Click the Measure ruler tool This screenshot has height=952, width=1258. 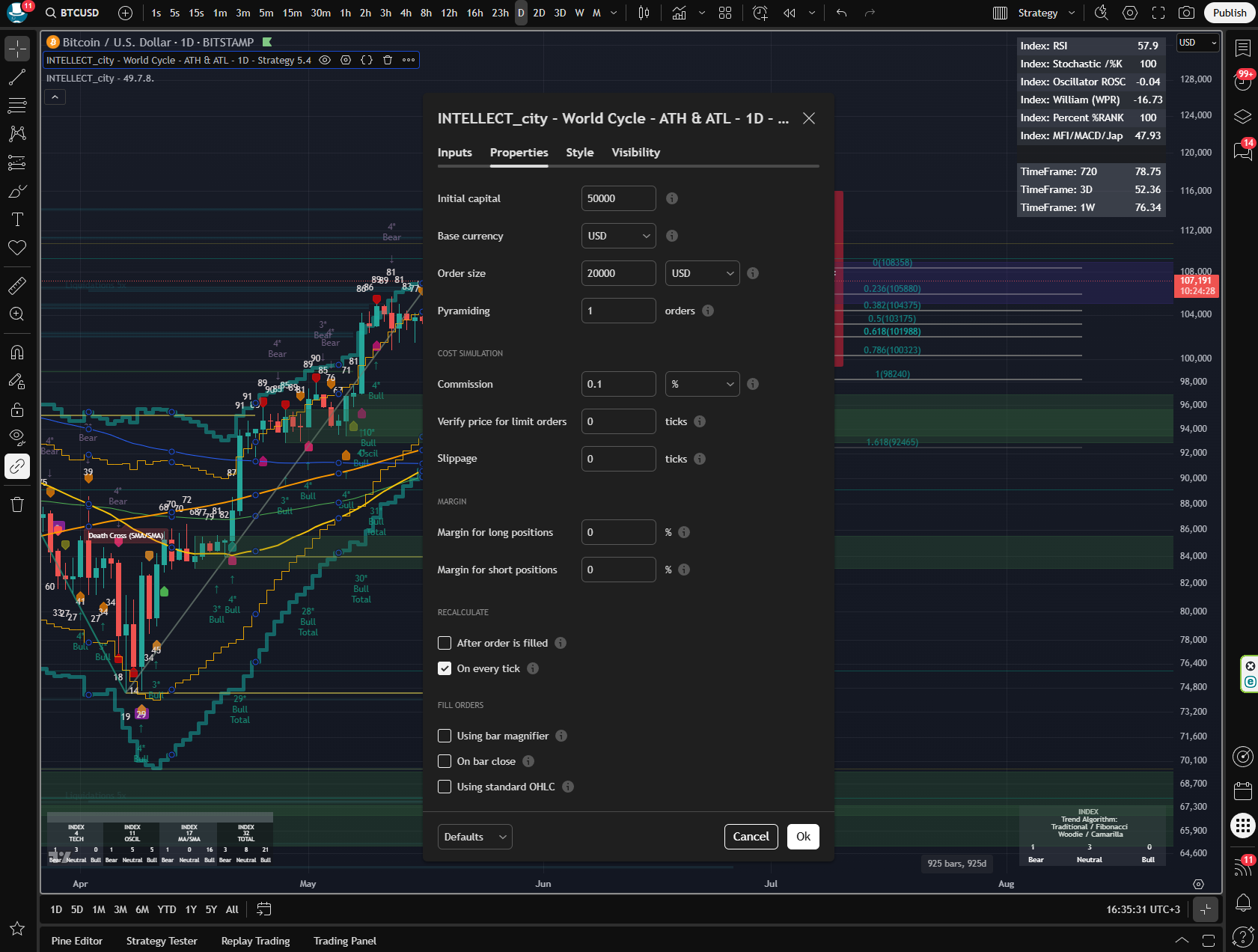tap(17, 285)
